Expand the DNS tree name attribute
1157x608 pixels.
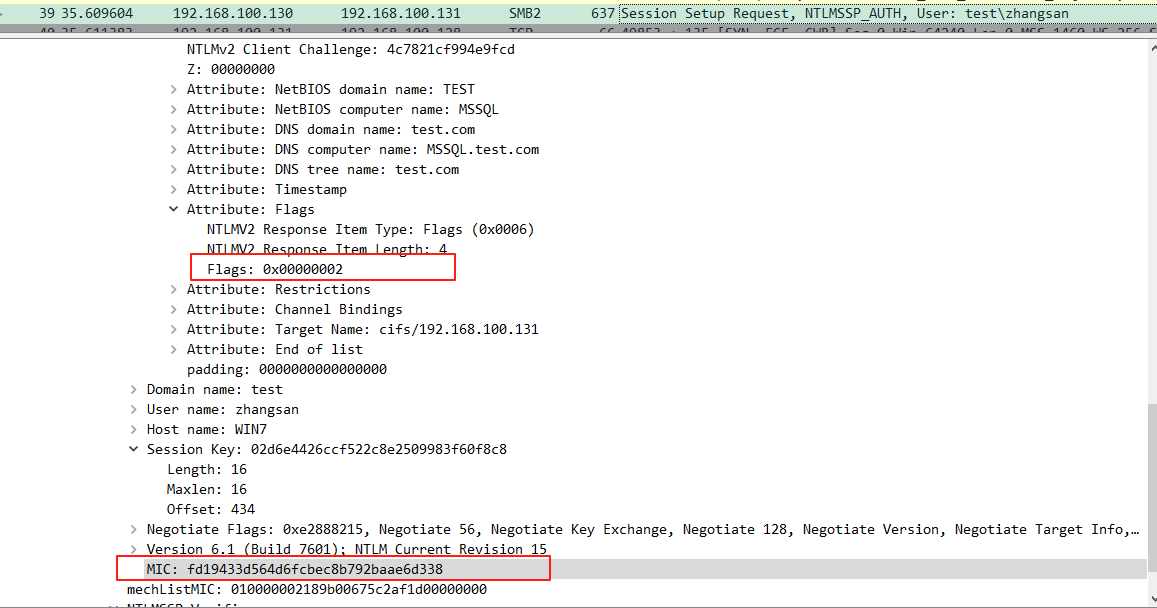(x=175, y=169)
